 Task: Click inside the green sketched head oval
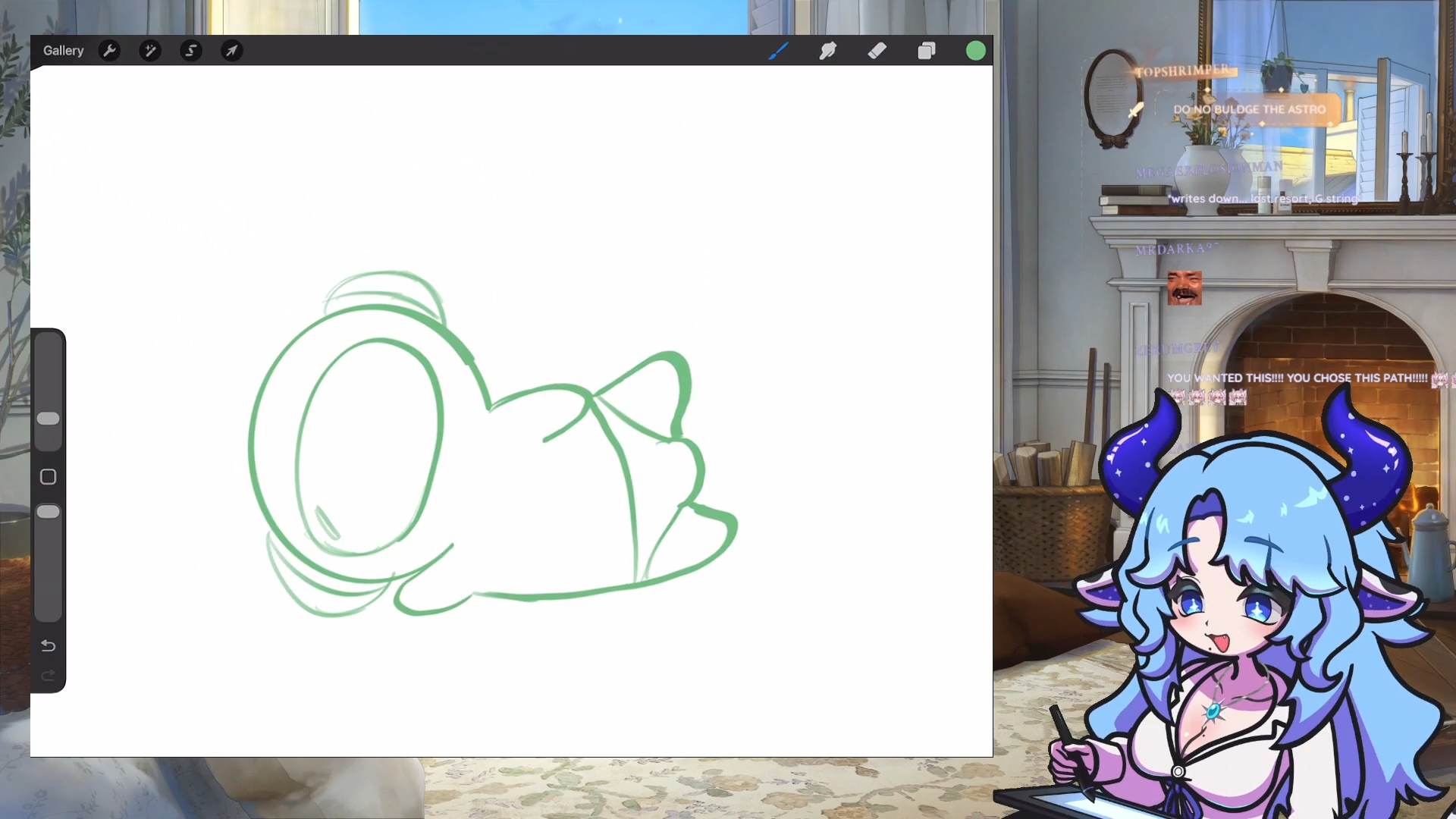(x=369, y=447)
